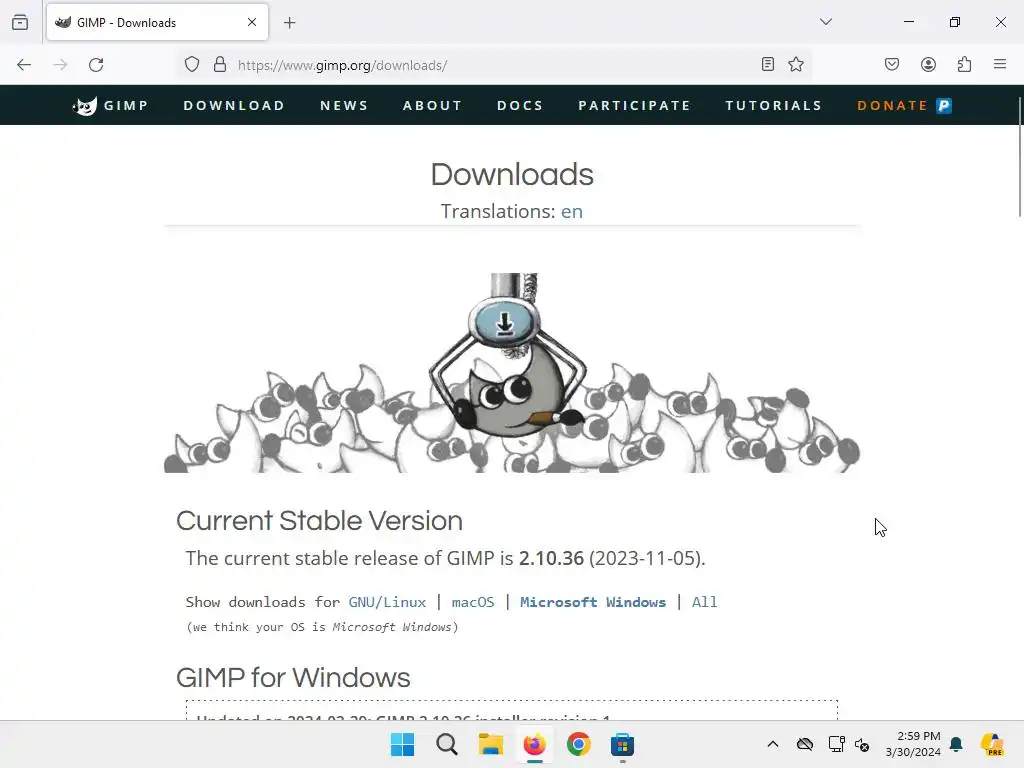The width and height of the screenshot is (1024, 768).
Task: Open a new browser tab
Action: [289, 23]
